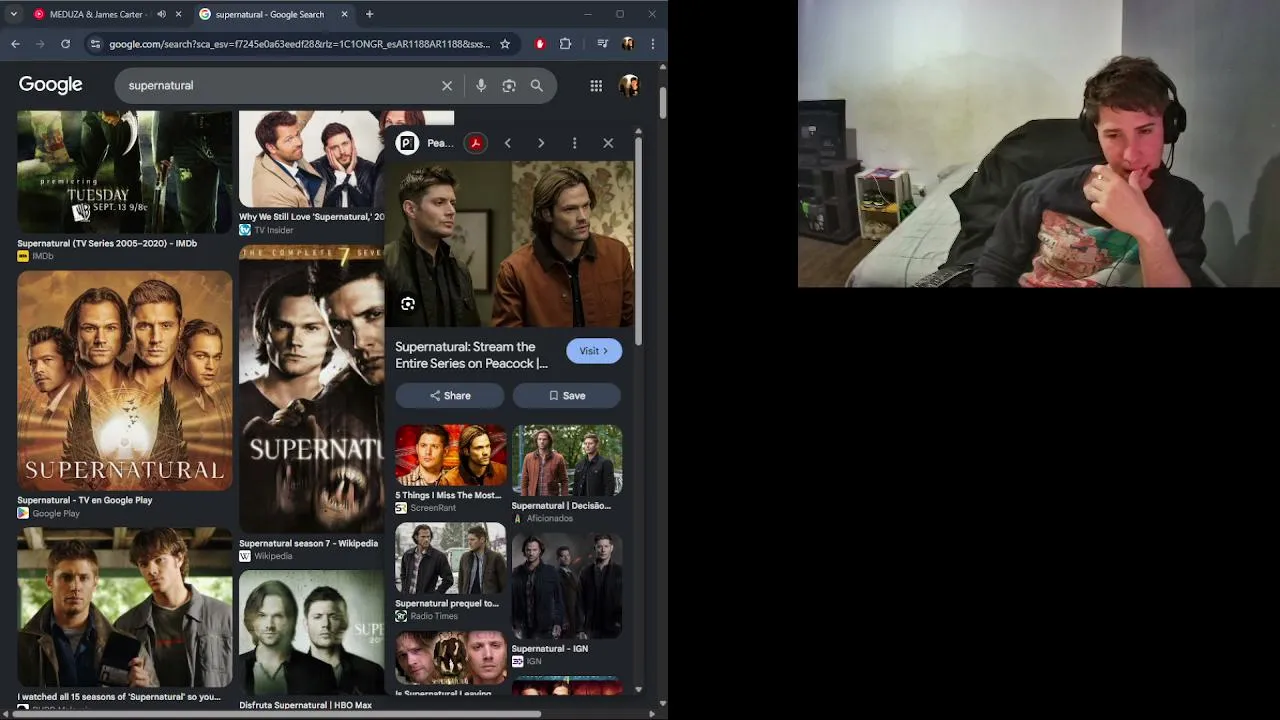This screenshot has height=720, width=1280.
Task: Mute the MEDUZA tab audio icon
Action: click(x=161, y=14)
